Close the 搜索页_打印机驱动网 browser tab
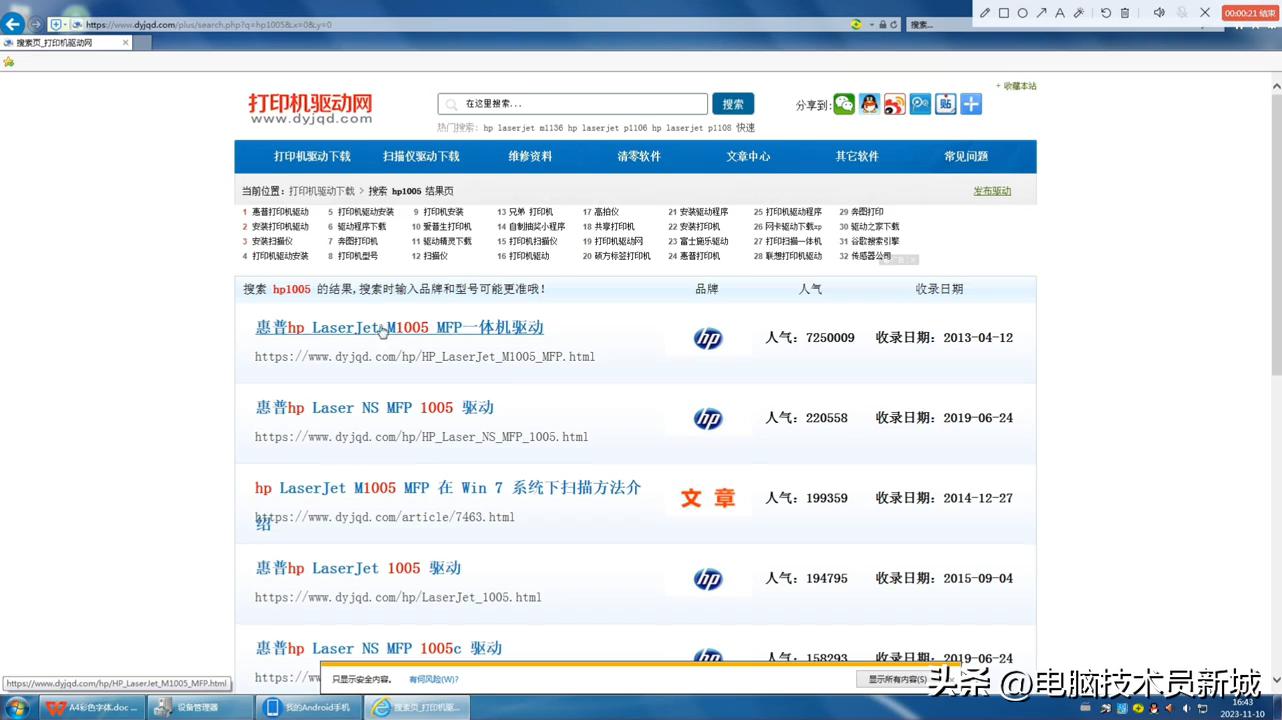Screen dimensions: 1282x720 tap(125, 43)
